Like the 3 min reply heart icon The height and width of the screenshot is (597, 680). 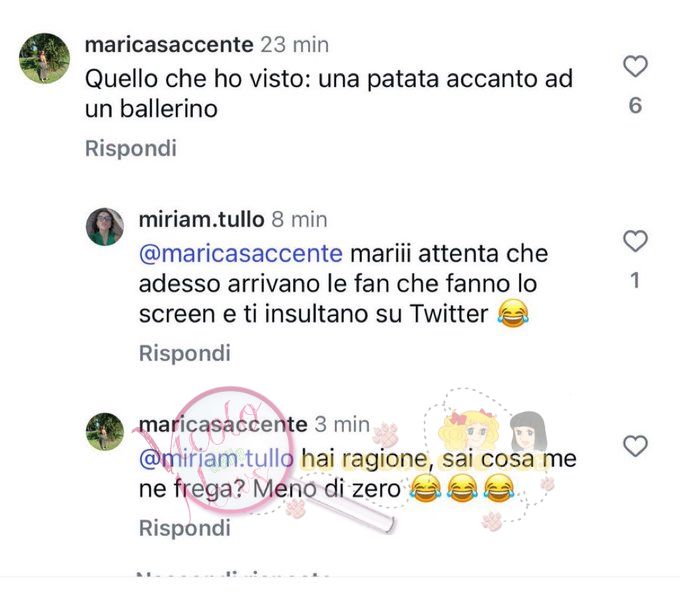point(635,446)
